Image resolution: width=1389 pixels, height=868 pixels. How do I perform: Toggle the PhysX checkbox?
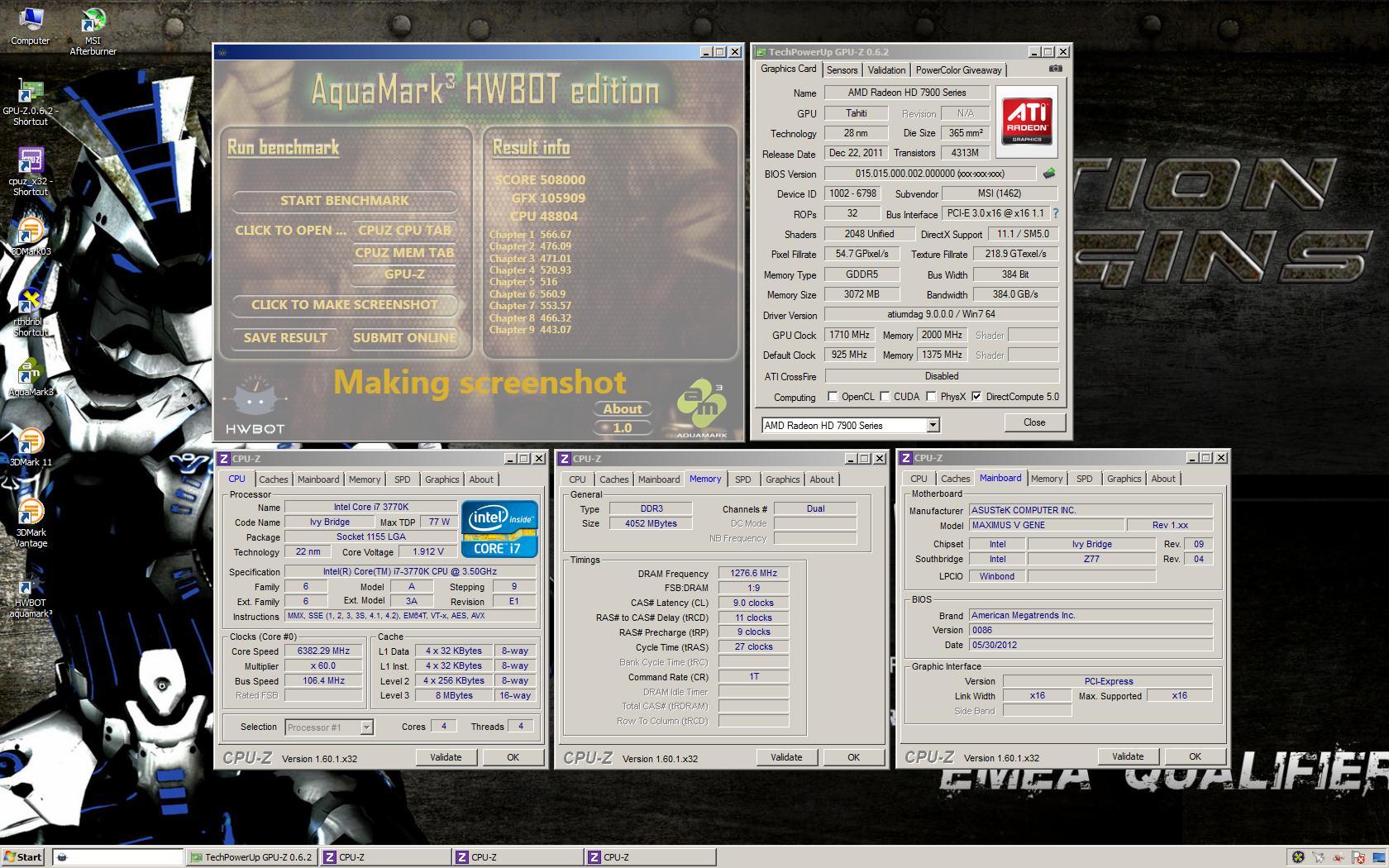(x=931, y=397)
